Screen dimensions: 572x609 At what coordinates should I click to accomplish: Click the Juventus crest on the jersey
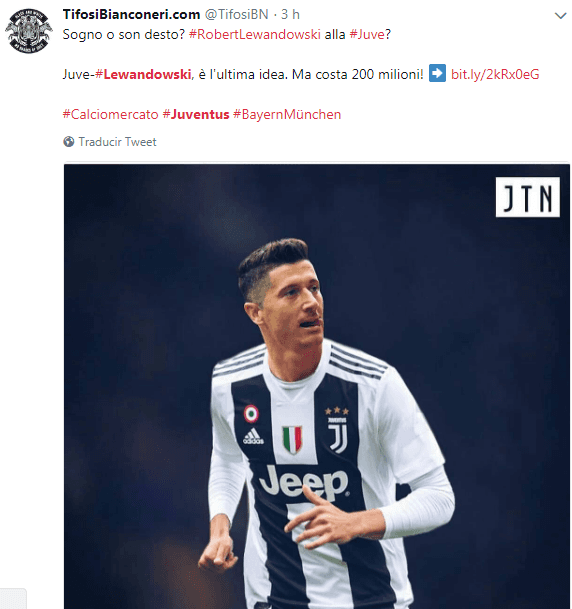pyautogui.click(x=337, y=430)
